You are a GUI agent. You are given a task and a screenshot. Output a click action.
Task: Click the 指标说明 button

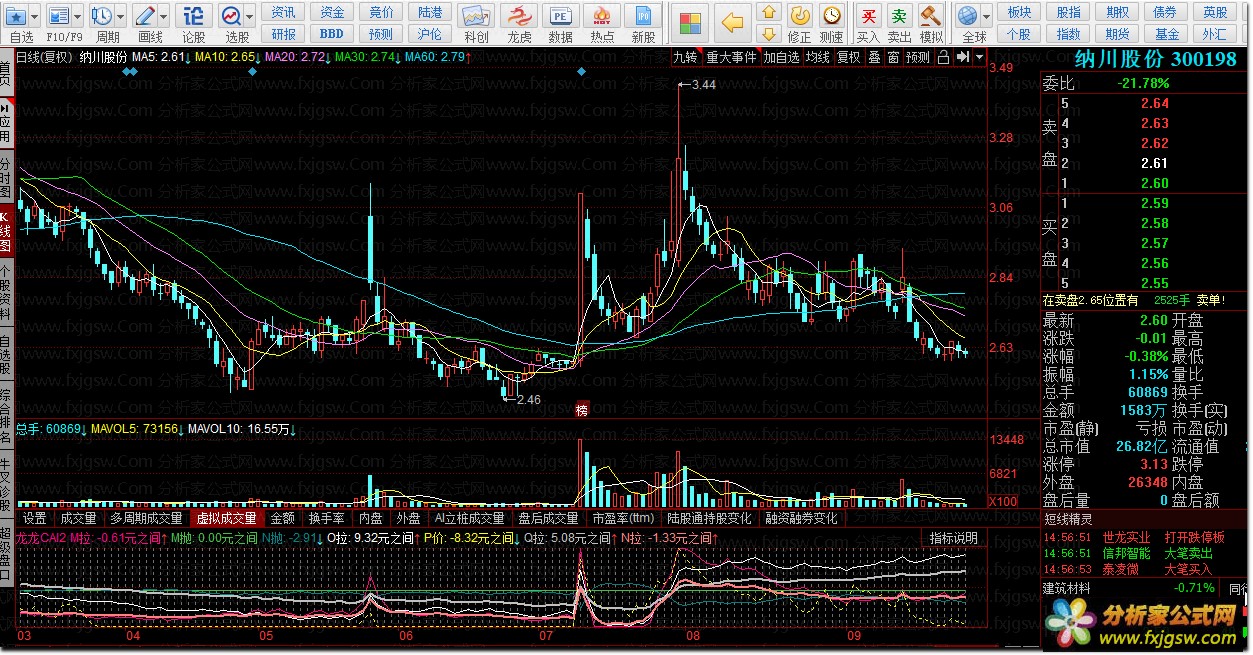tap(954, 537)
